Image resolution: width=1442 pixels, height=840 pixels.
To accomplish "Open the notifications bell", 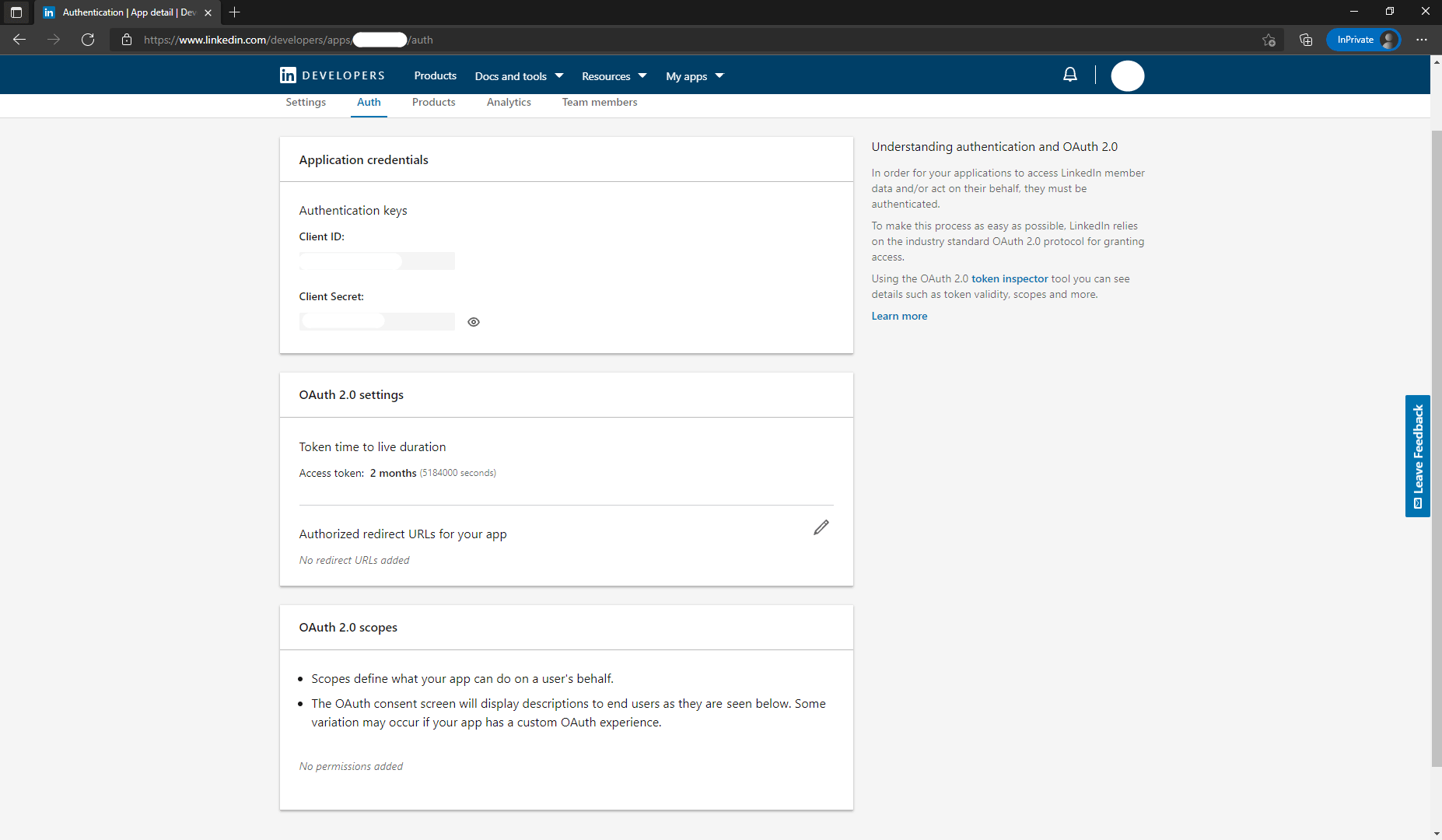I will [1070, 75].
